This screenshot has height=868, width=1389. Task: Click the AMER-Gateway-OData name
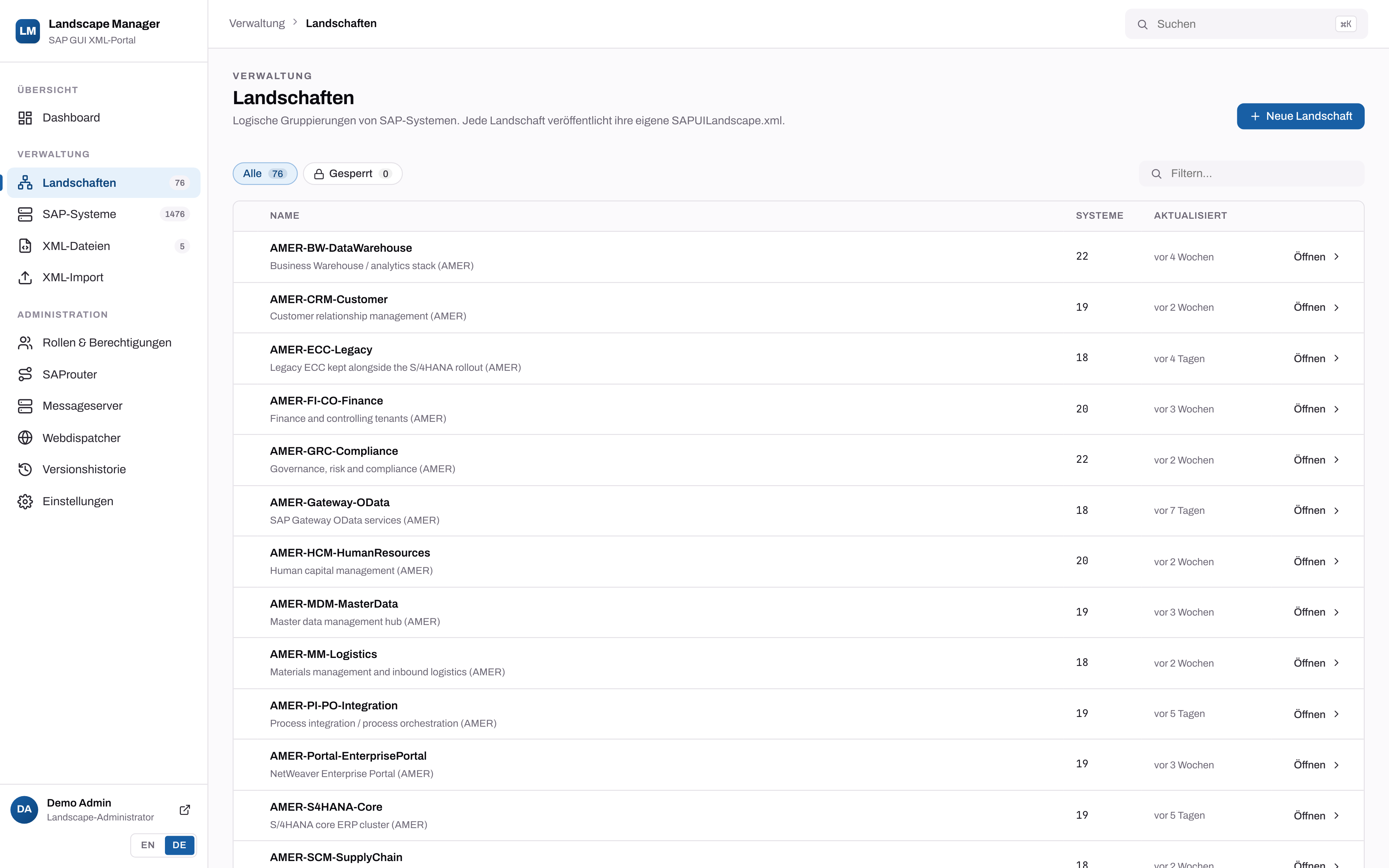point(330,502)
